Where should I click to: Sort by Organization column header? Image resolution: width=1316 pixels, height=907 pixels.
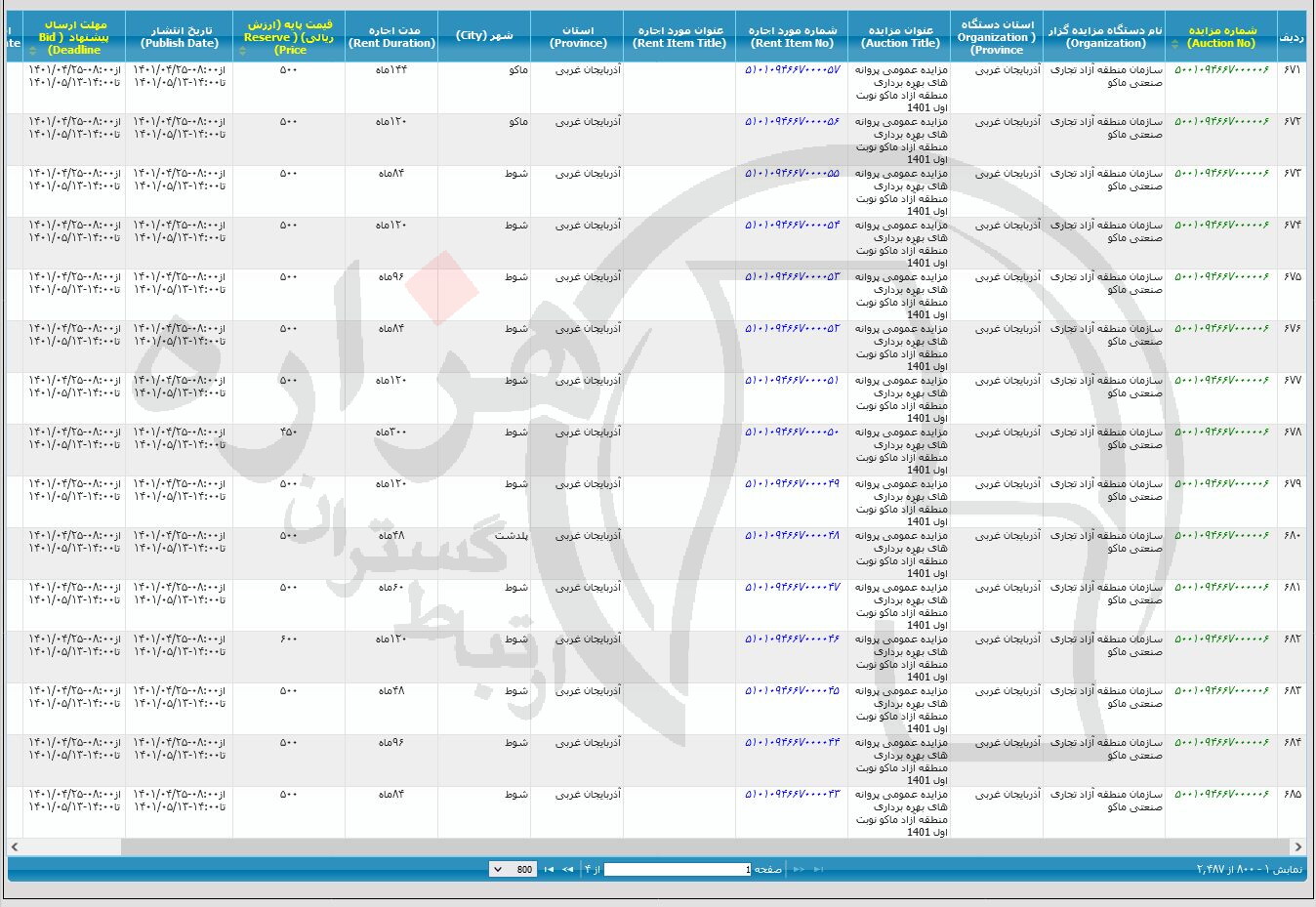(x=1104, y=37)
